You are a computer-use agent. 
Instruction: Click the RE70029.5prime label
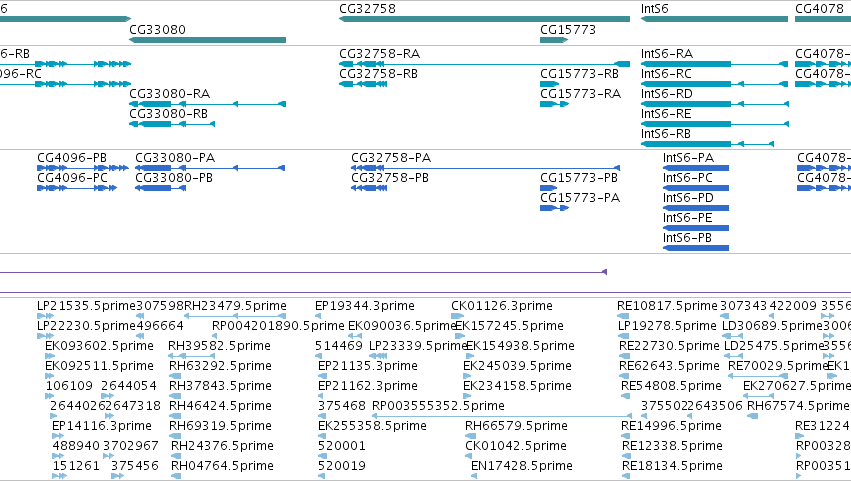[778, 366]
